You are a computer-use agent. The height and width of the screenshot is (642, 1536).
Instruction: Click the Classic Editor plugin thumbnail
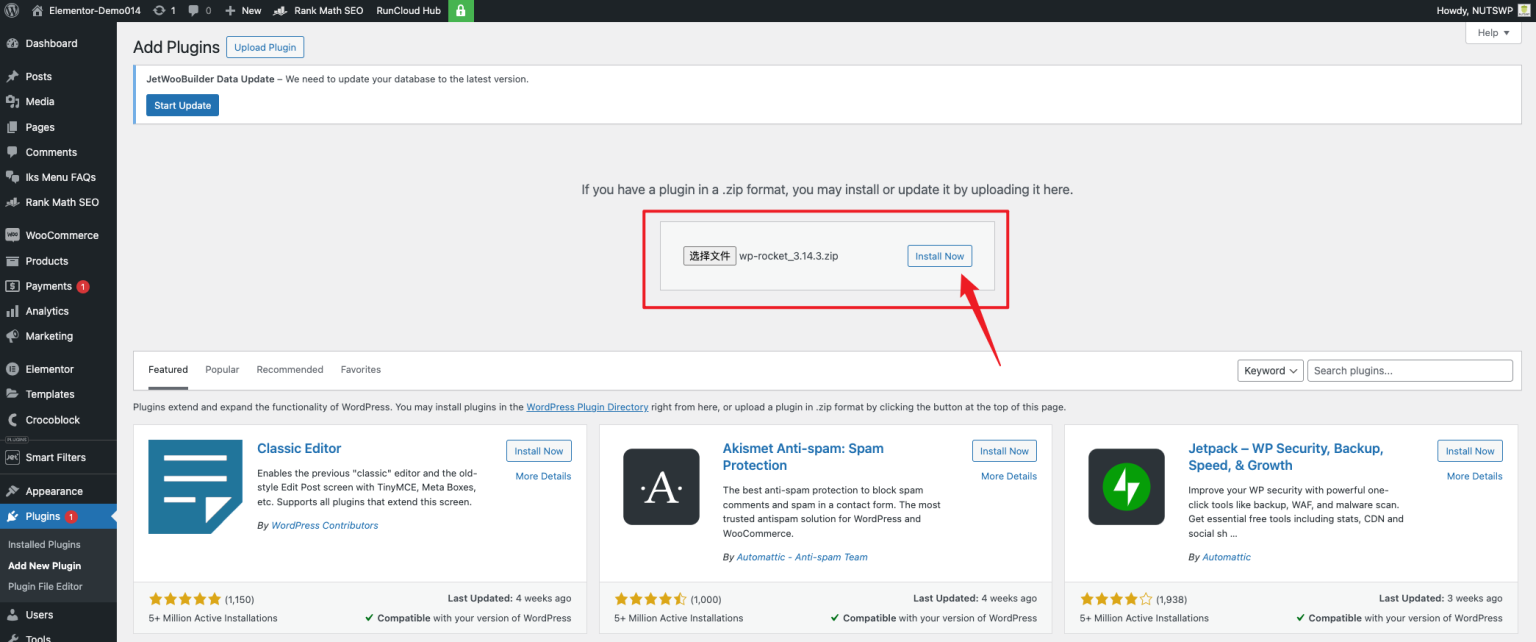pyautogui.click(x=195, y=487)
